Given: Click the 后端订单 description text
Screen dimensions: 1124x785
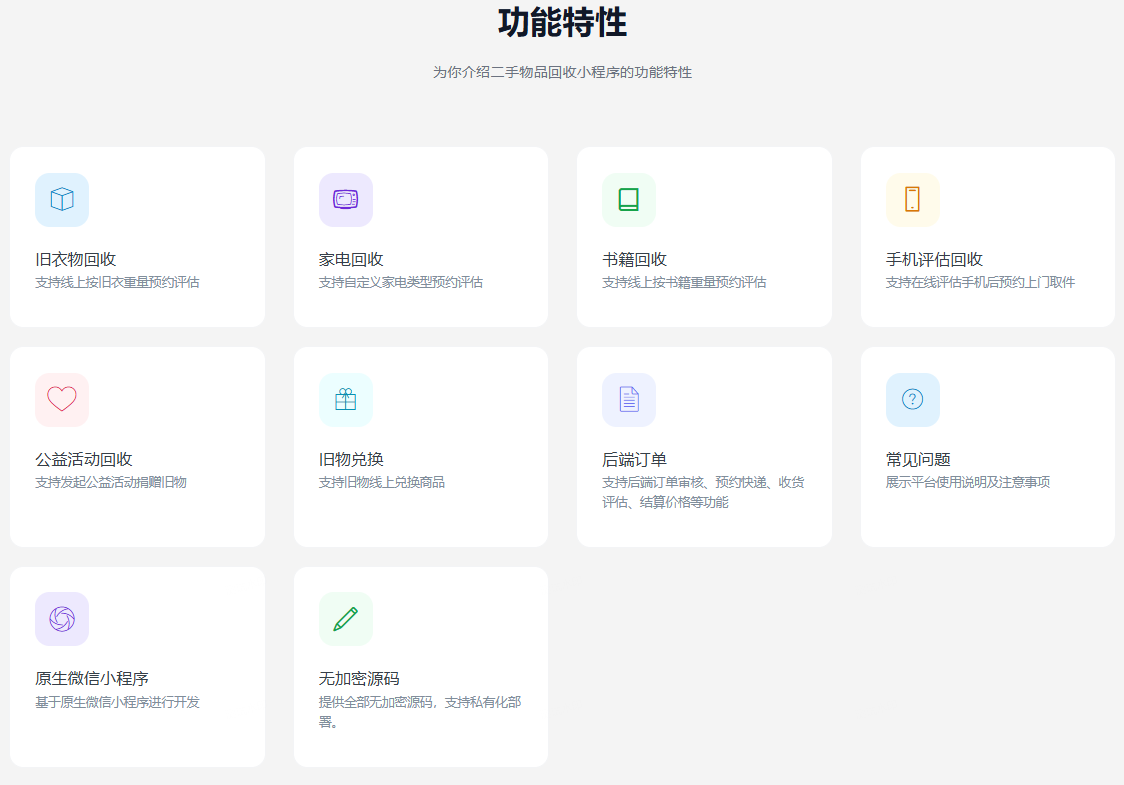Looking at the screenshot, I should coord(703,492).
